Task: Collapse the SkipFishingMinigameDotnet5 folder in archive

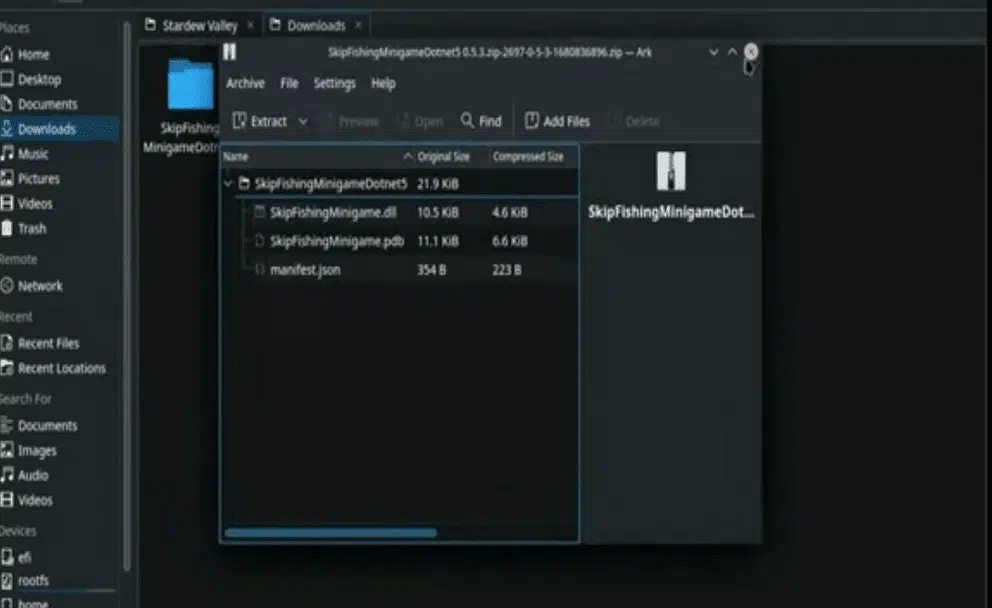Action: [228, 183]
